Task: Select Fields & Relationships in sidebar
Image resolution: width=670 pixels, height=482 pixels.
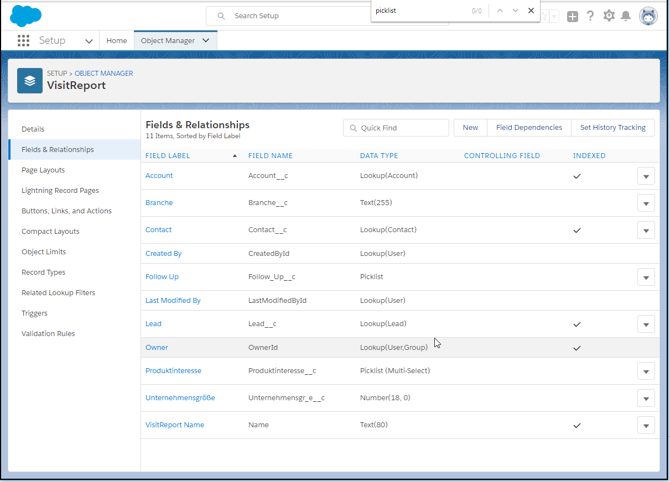Action: click(x=74, y=150)
